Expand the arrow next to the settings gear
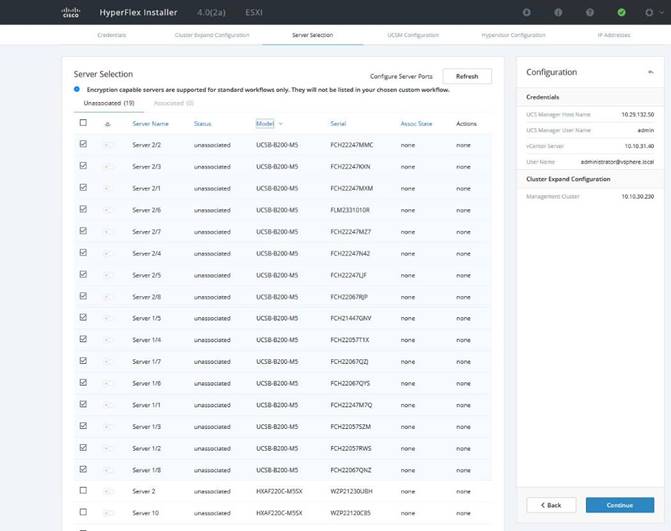 point(662,12)
